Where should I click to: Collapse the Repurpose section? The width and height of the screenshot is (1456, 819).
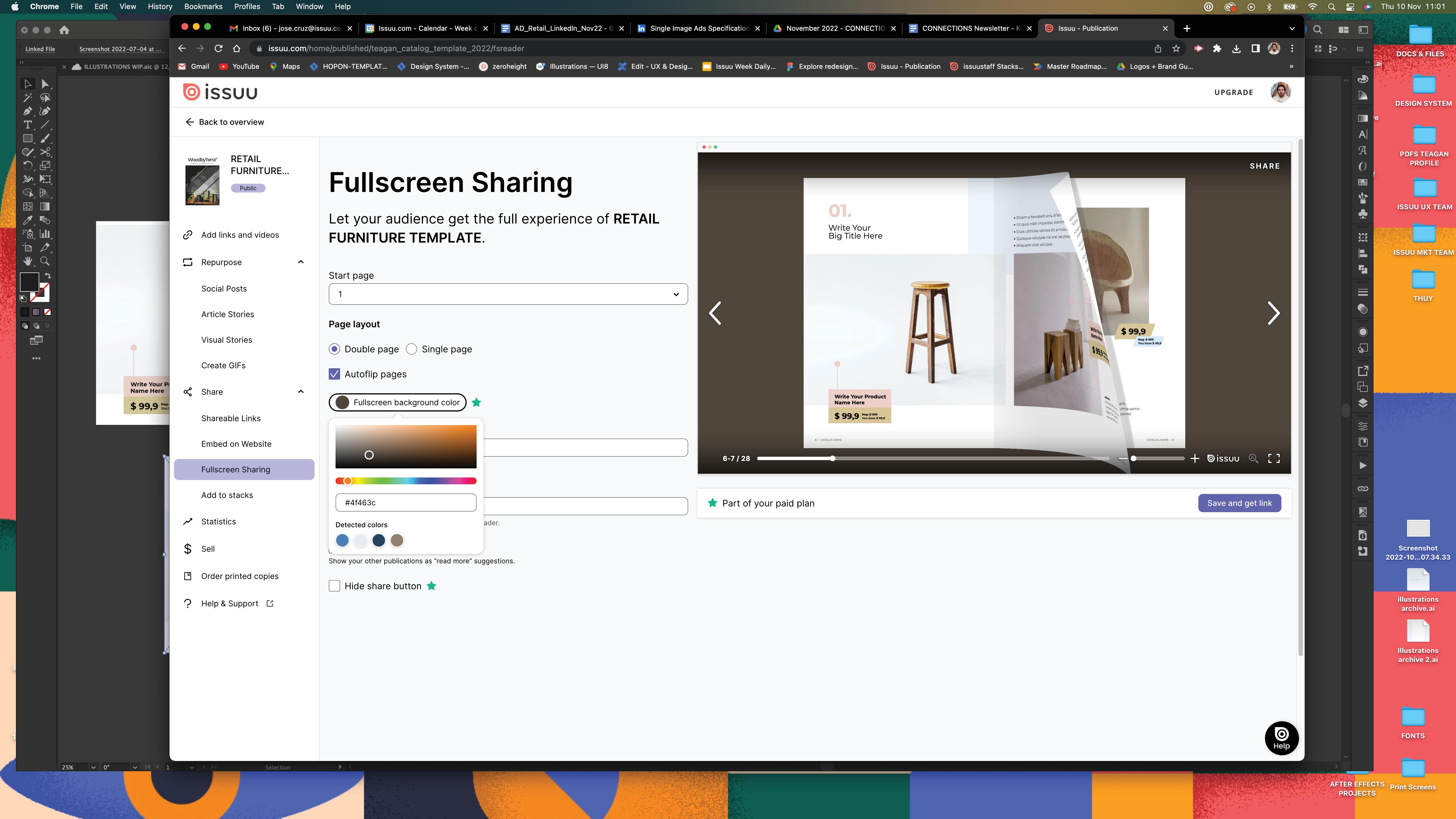pos(301,262)
